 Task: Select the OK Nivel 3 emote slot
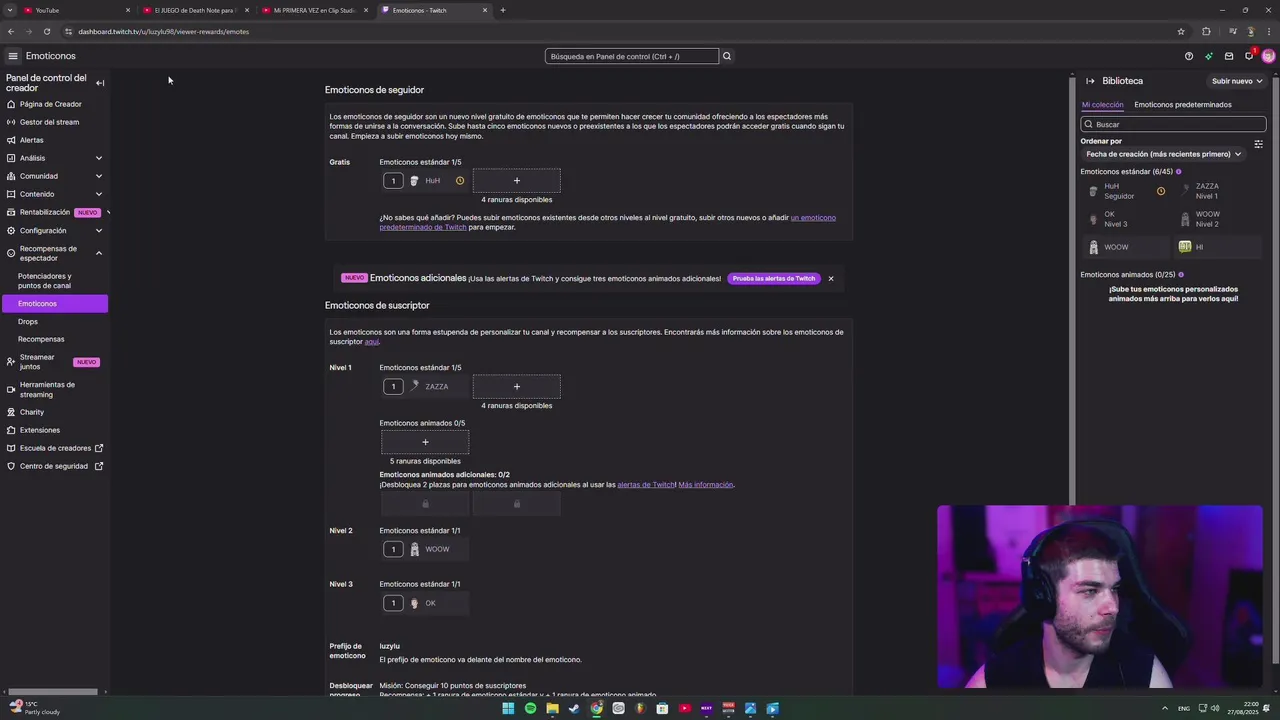(x=425, y=603)
